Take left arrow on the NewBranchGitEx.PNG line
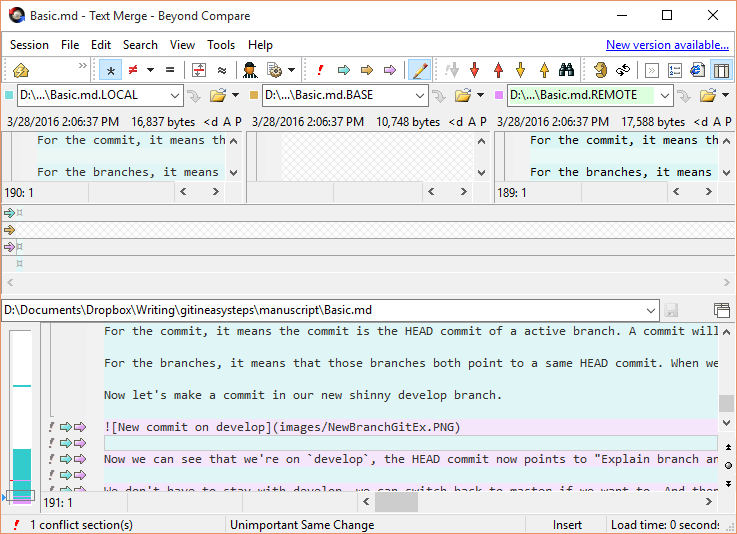Image resolution: width=737 pixels, height=534 pixels. [x=66, y=427]
